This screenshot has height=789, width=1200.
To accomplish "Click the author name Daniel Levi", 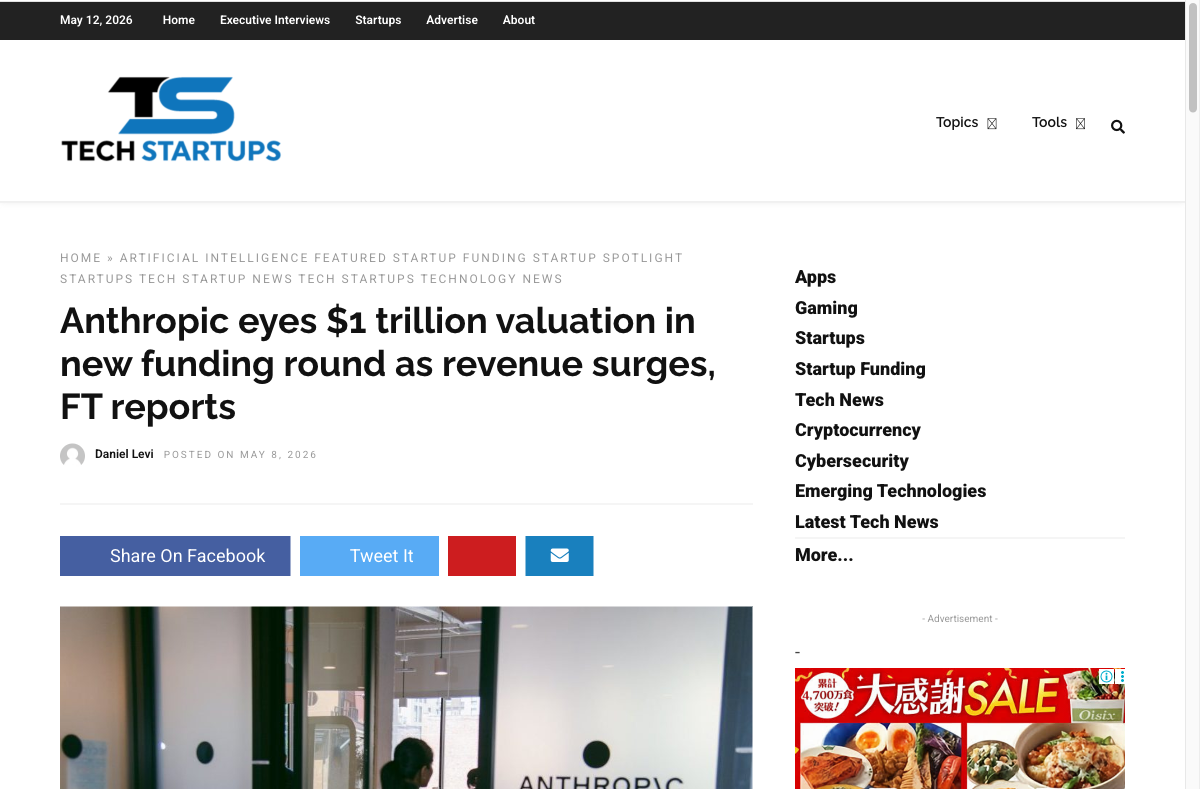I will point(124,454).
